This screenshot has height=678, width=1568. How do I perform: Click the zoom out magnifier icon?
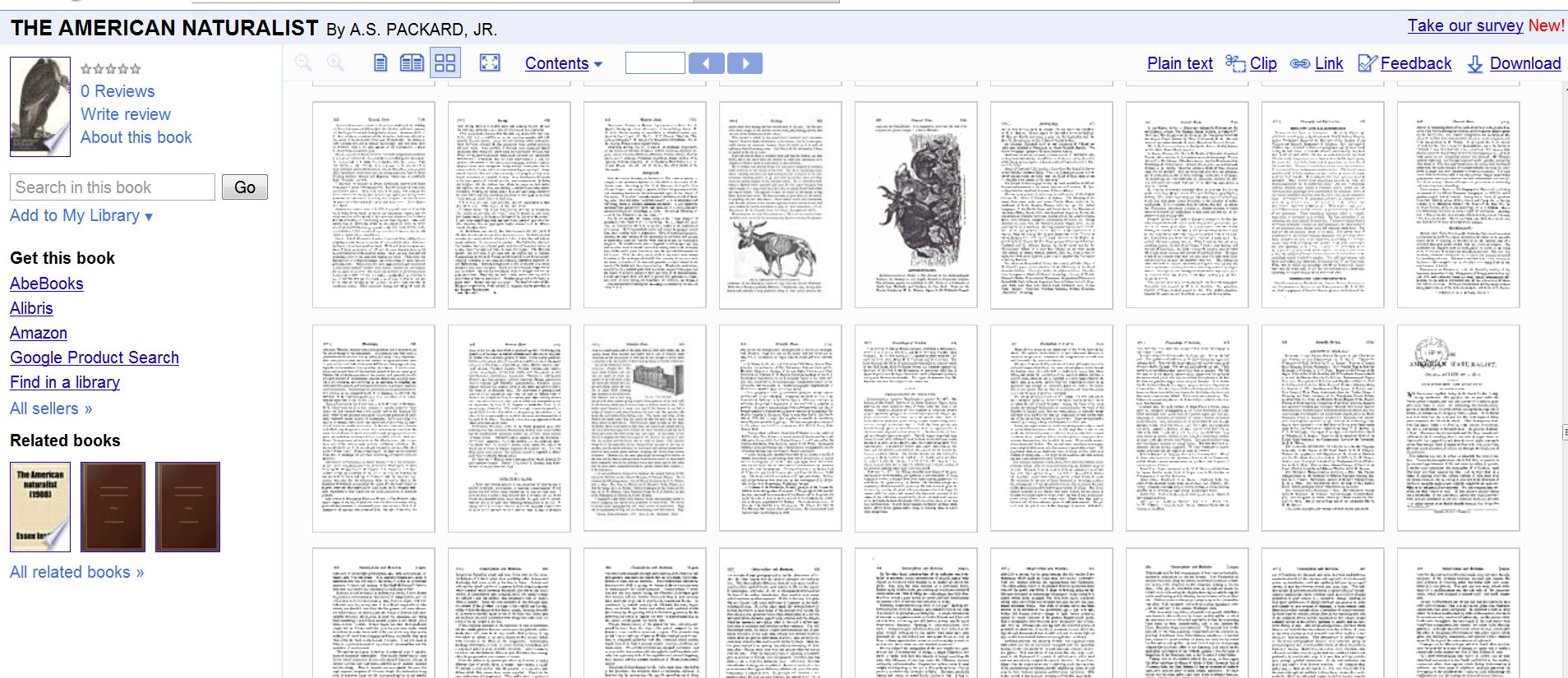(303, 63)
